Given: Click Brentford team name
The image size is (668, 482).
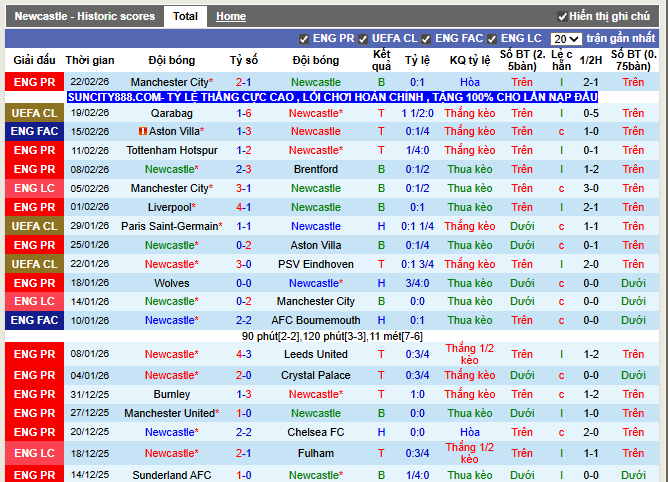Looking at the screenshot, I should [316, 169].
